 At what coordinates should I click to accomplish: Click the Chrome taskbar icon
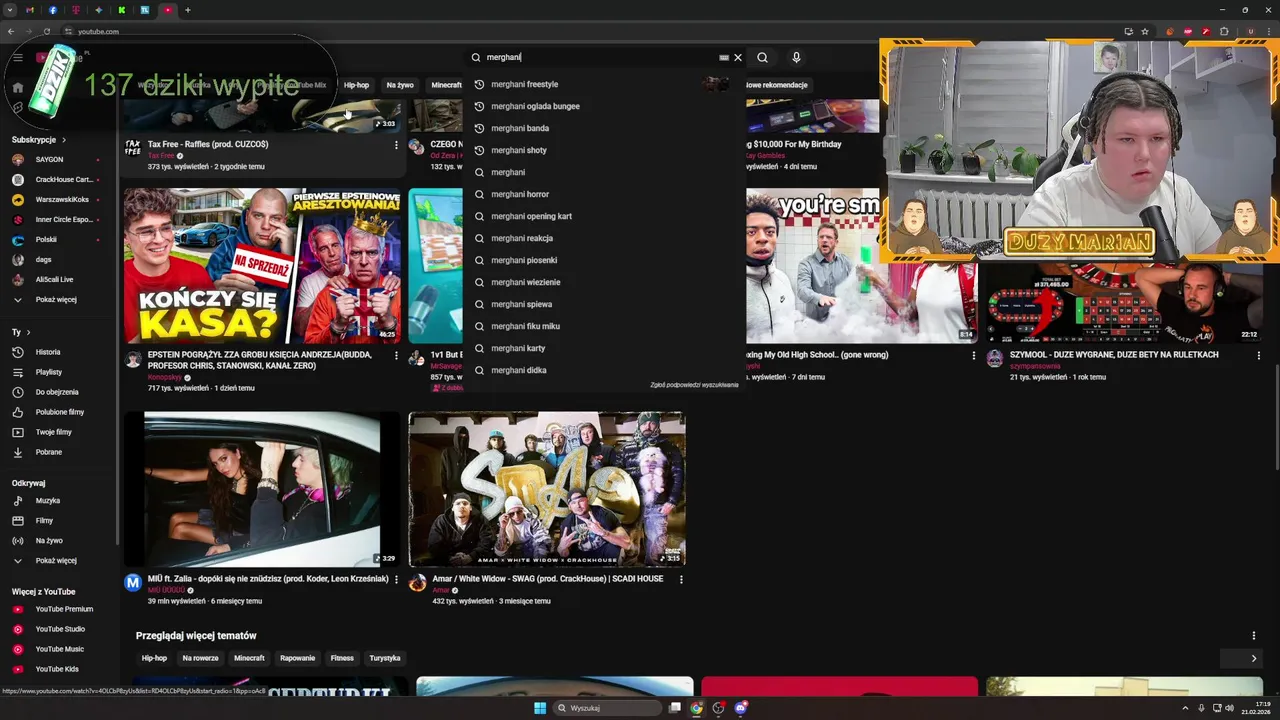pos(697,708)
